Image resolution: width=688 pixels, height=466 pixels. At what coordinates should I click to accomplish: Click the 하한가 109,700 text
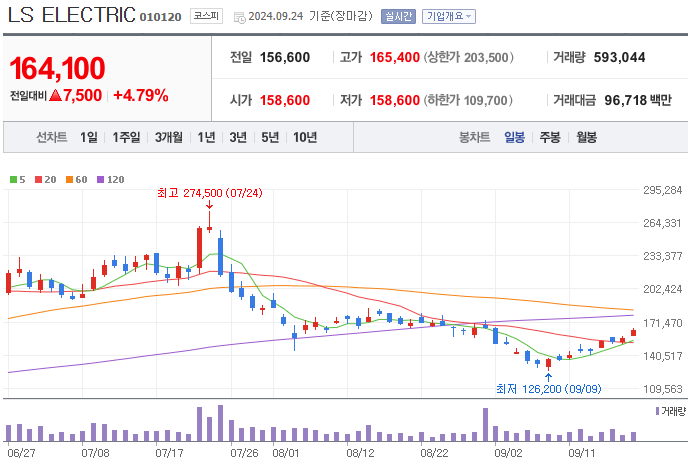(x=468, y=100)
